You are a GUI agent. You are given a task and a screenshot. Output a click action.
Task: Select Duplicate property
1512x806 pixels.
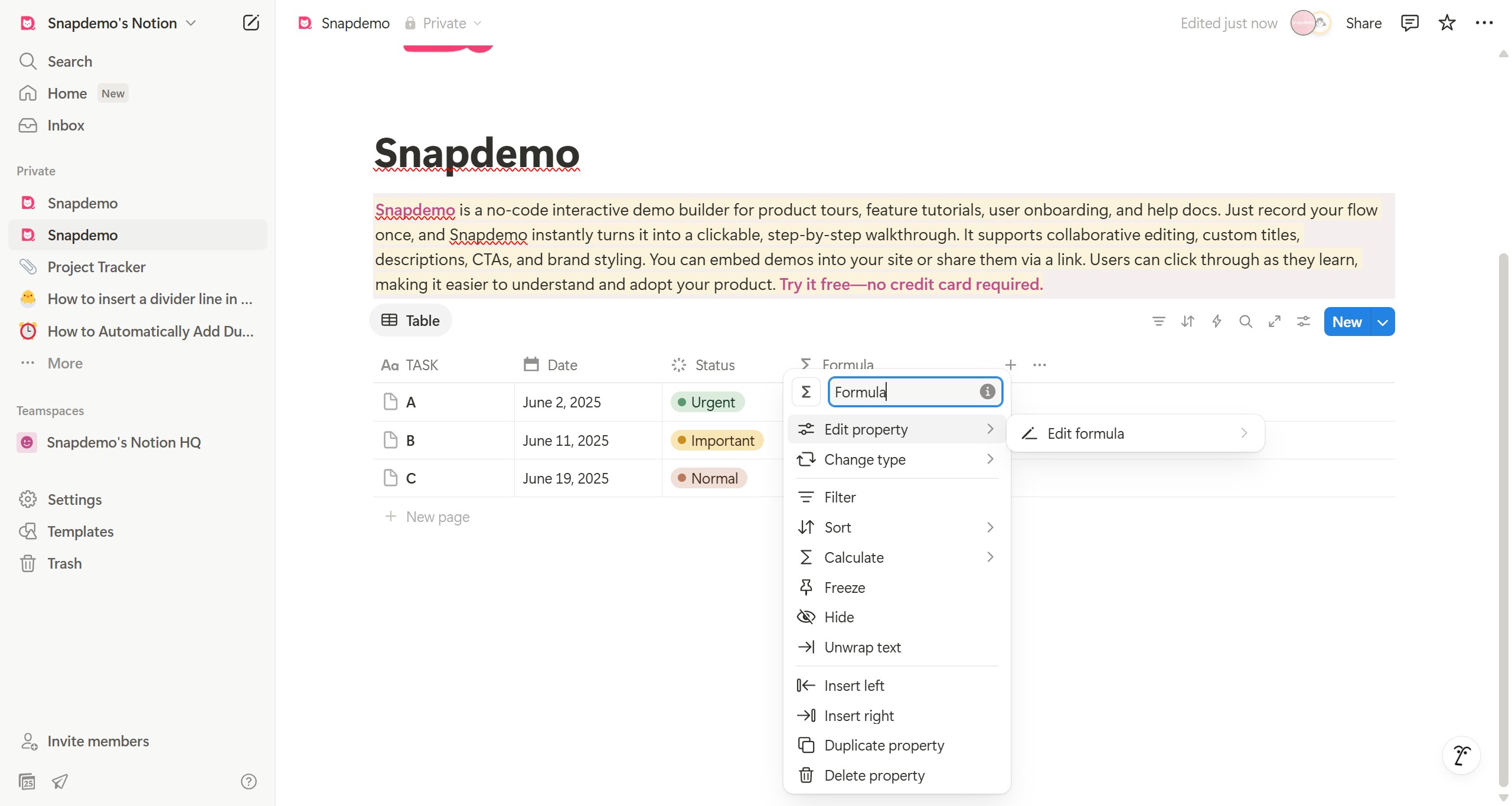pyautogui.click(x=897, y=745)
